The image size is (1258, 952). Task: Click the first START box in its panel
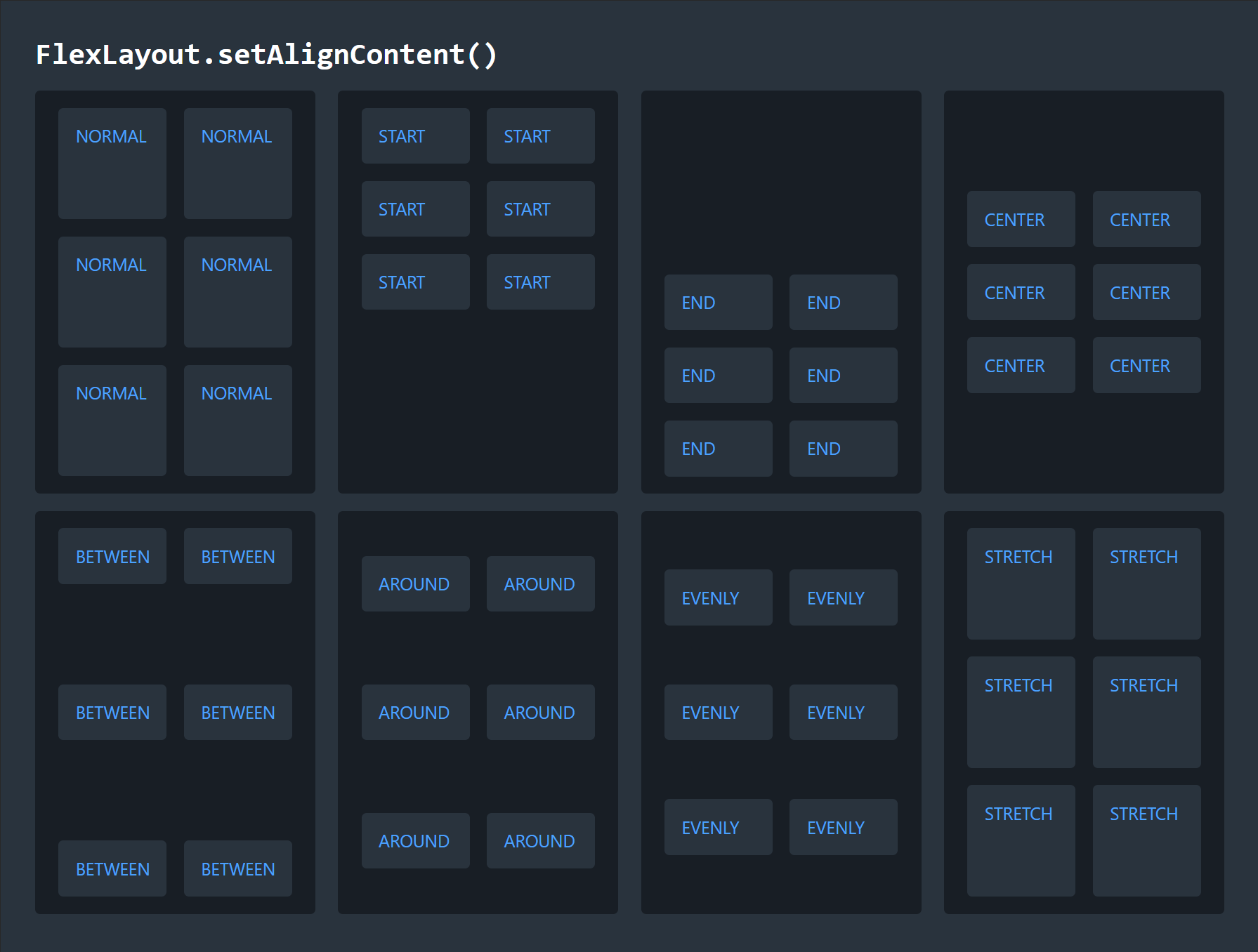[416, 136]
